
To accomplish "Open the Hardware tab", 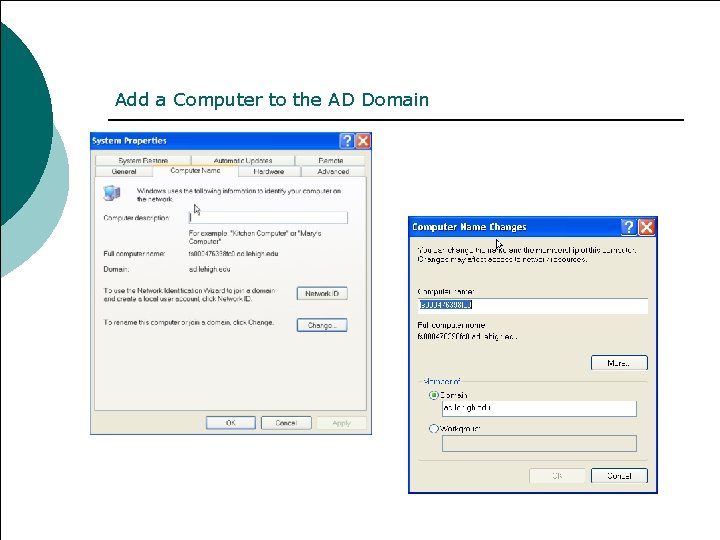I will click(269, 171).
